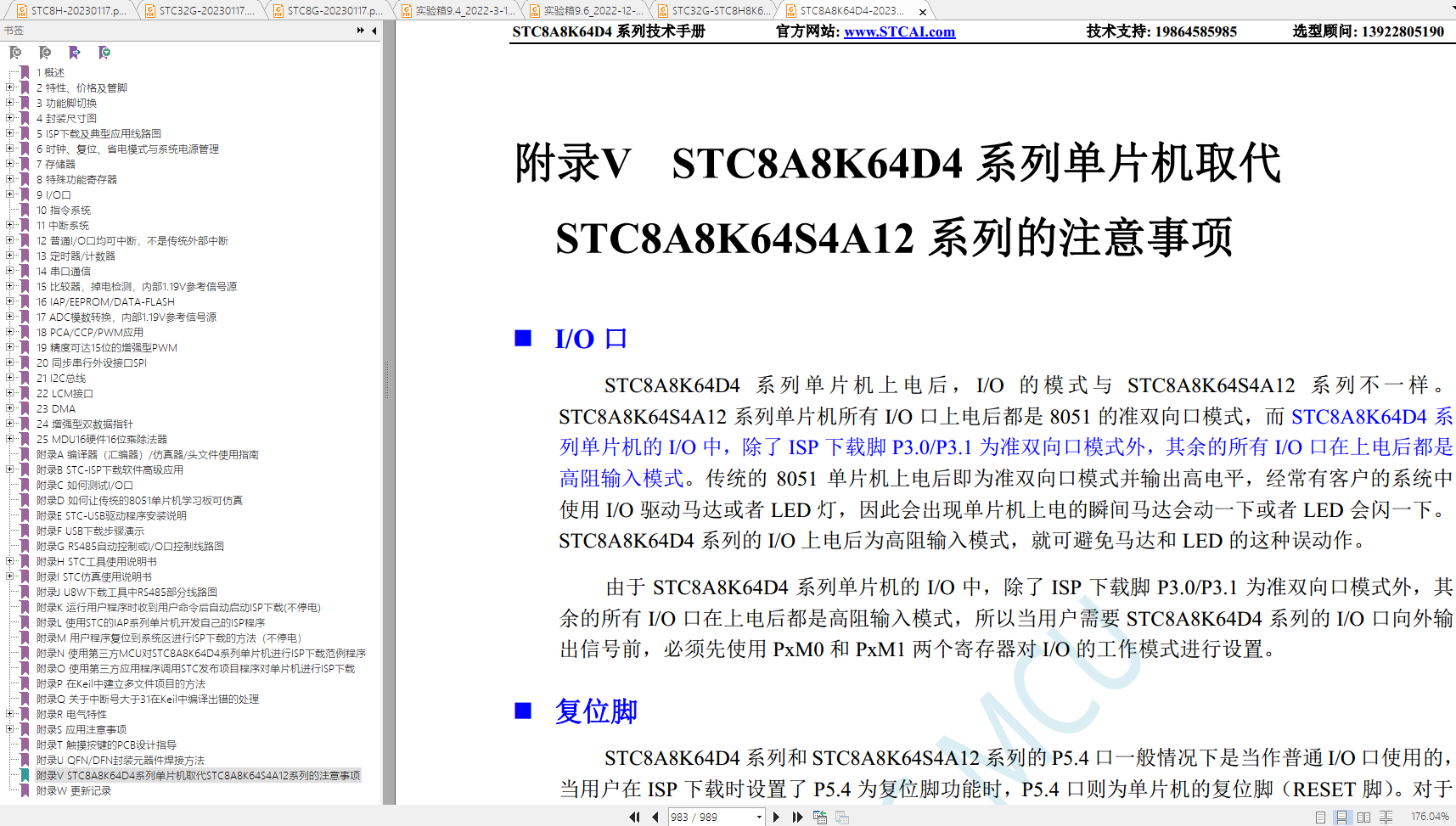Open bookmark 附录C 如何测试I/O口

[x=84, y=485]
